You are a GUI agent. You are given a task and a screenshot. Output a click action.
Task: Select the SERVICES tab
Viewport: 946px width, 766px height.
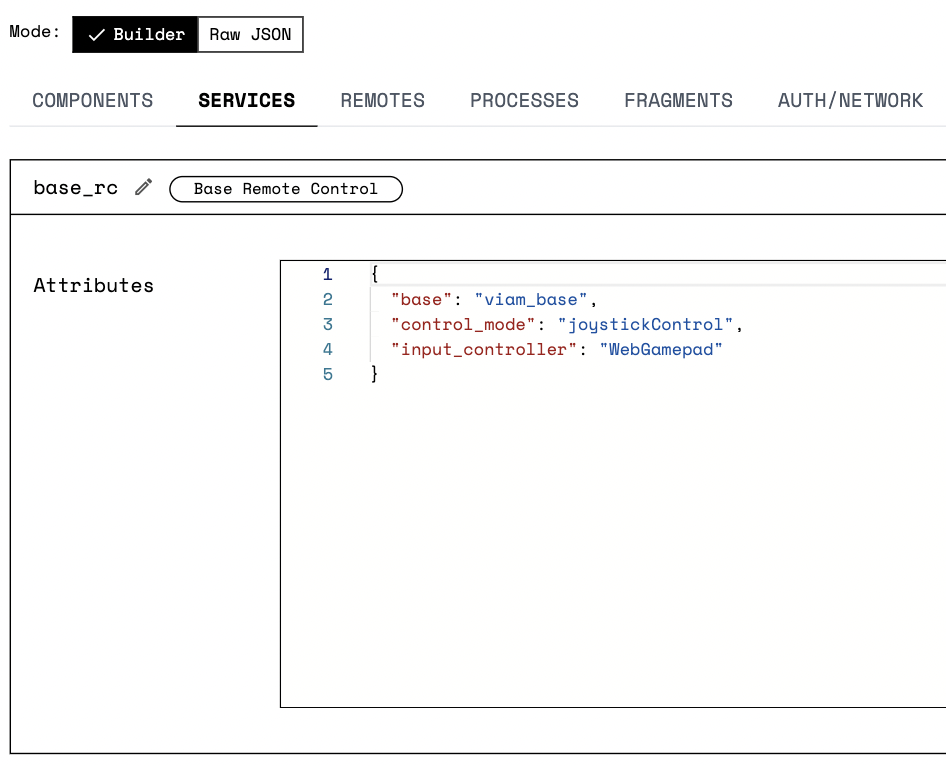click(x=246, y=100)
